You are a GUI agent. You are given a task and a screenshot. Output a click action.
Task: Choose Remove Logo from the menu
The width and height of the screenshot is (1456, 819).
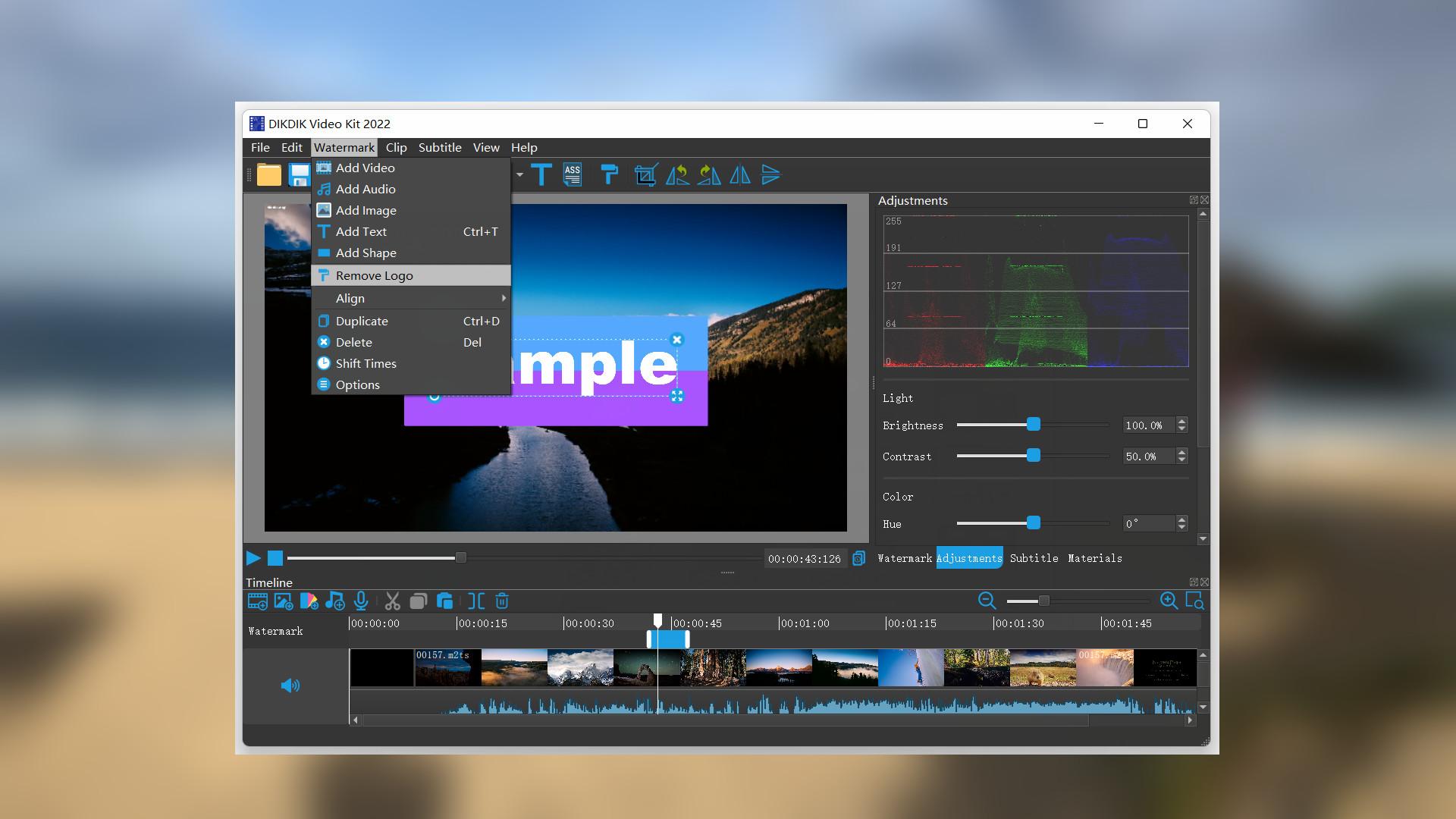(x=374, y=275)
